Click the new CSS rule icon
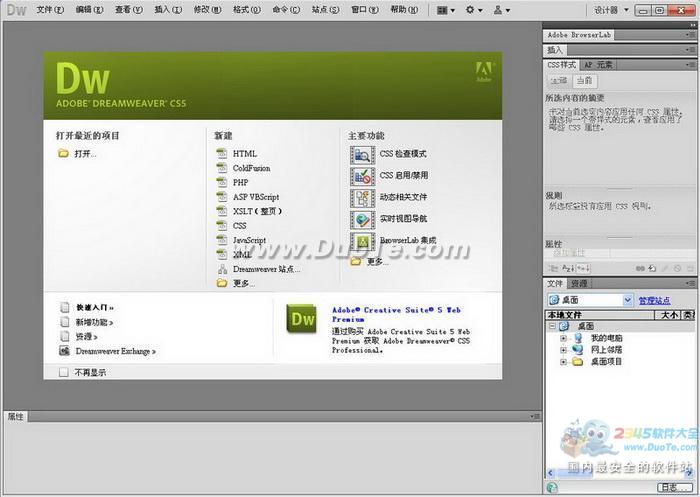Viewport: 700px width, 497px height. coord(652,268)
